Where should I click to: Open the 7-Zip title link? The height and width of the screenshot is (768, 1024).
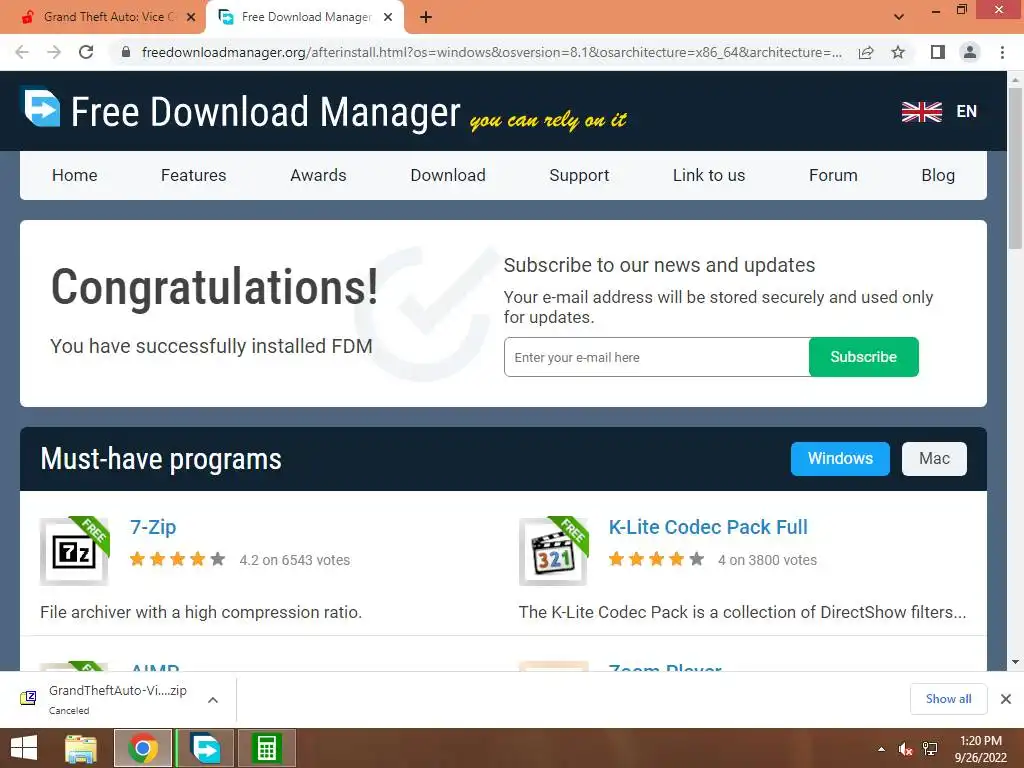153,527
